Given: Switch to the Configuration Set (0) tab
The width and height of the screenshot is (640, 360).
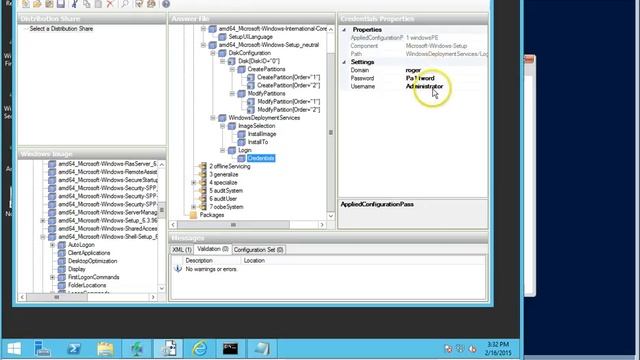Looking at the screenshot, I should [258, 249].
